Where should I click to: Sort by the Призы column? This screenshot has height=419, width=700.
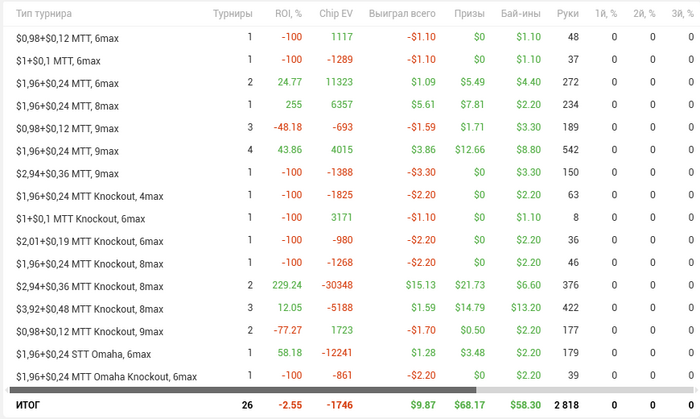tap(469, 14)
